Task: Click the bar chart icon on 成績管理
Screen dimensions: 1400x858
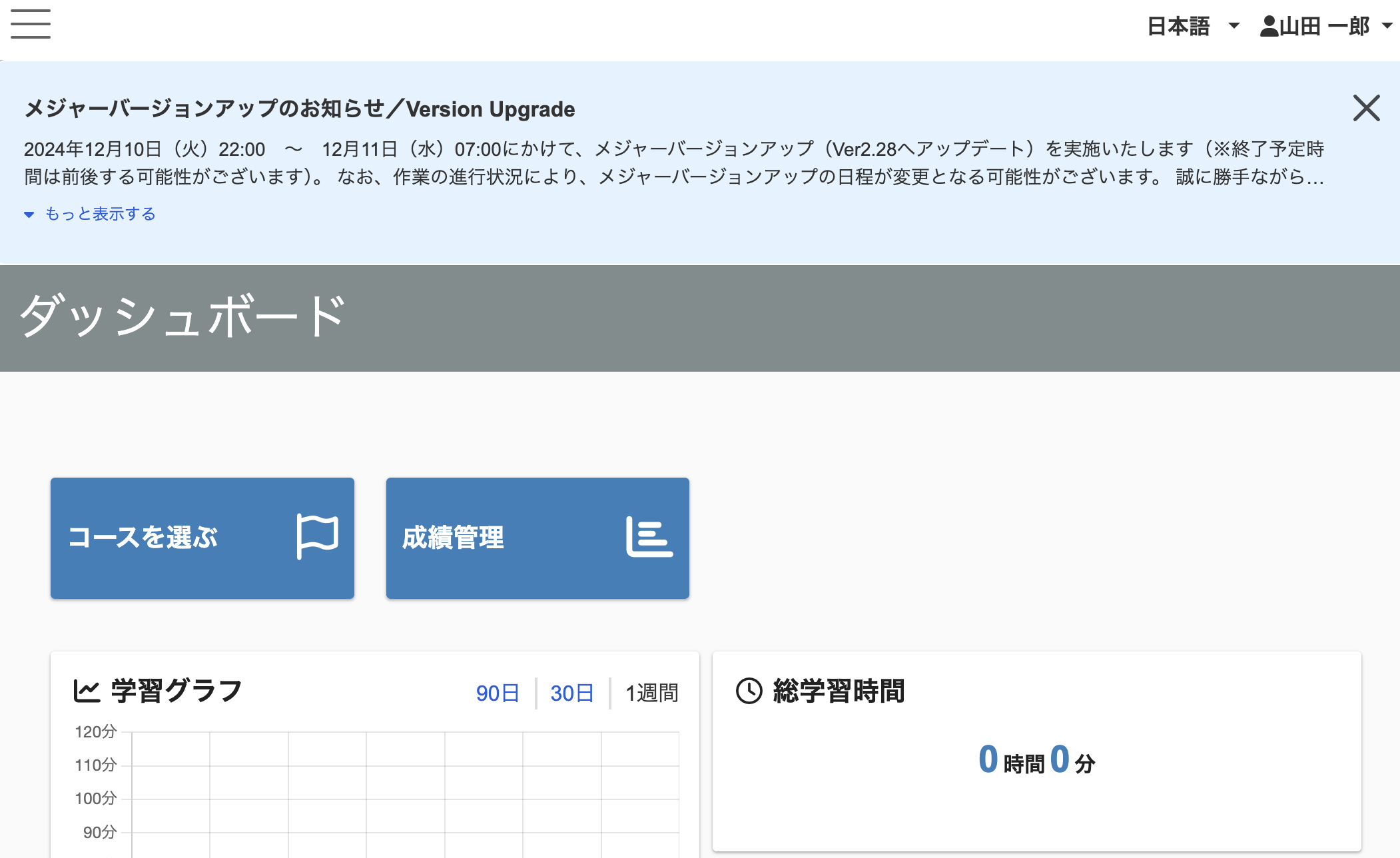Action: [649, 537]
